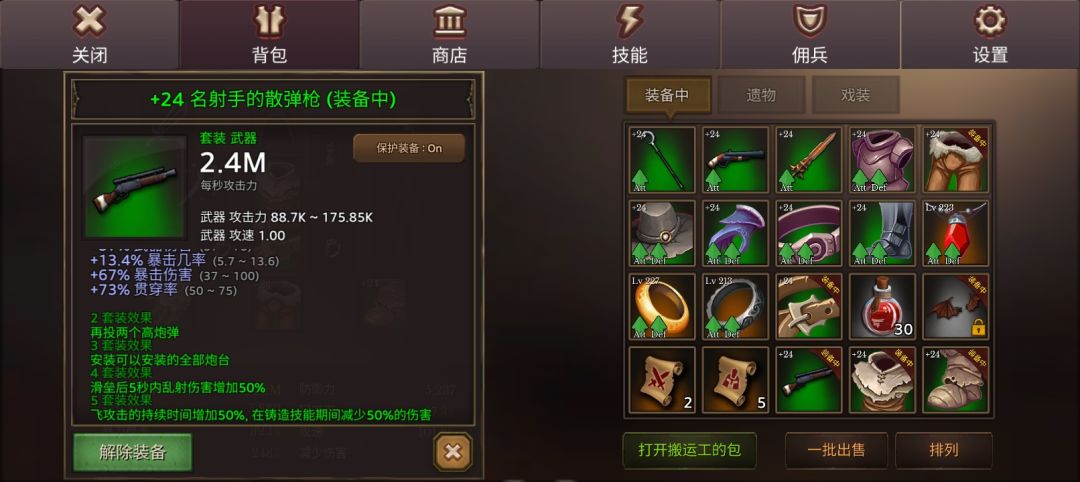Click the 一批出售 bulk sell button

point(837,450)
